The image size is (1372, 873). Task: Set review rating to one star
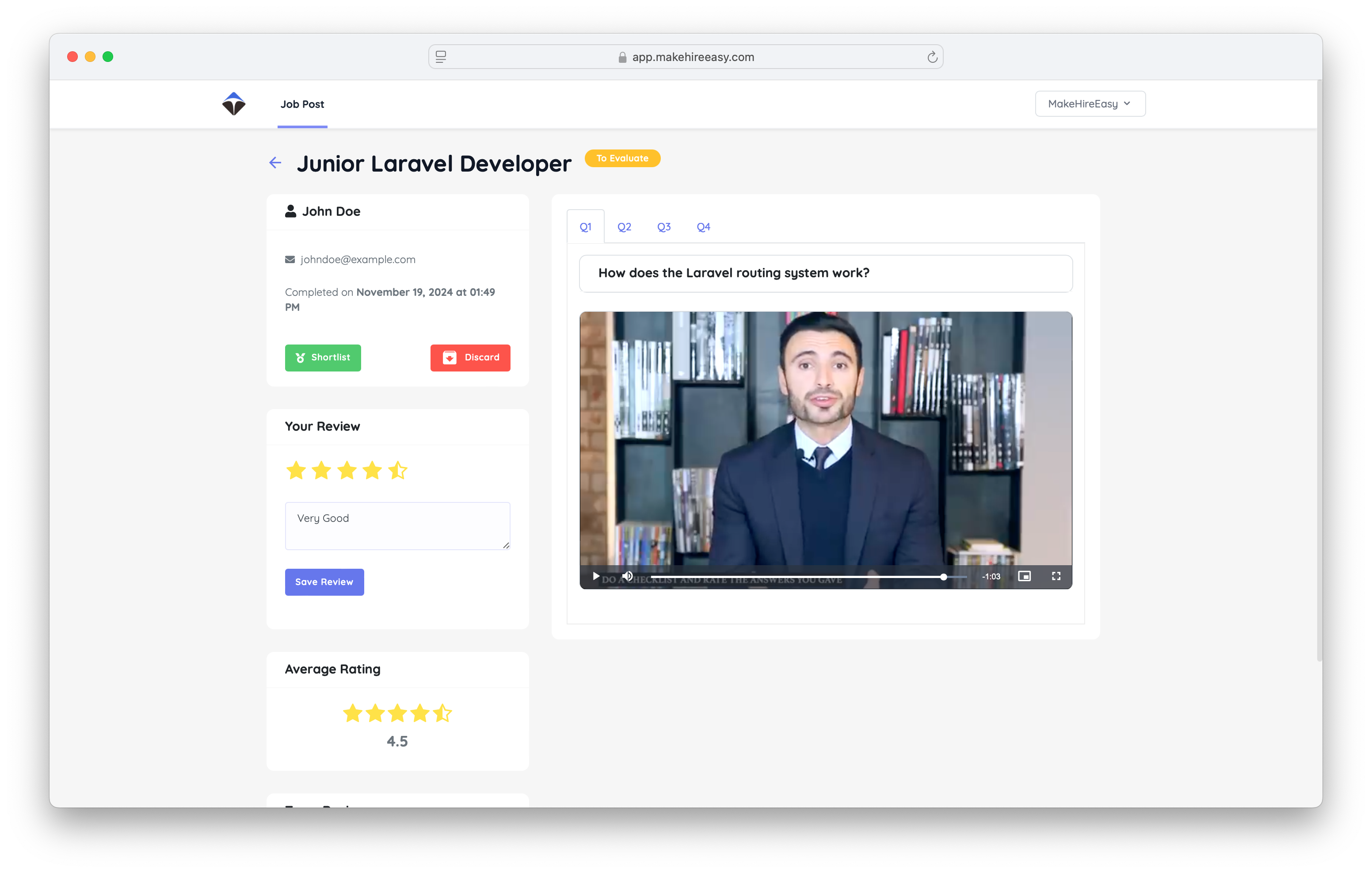click(296, 471)
